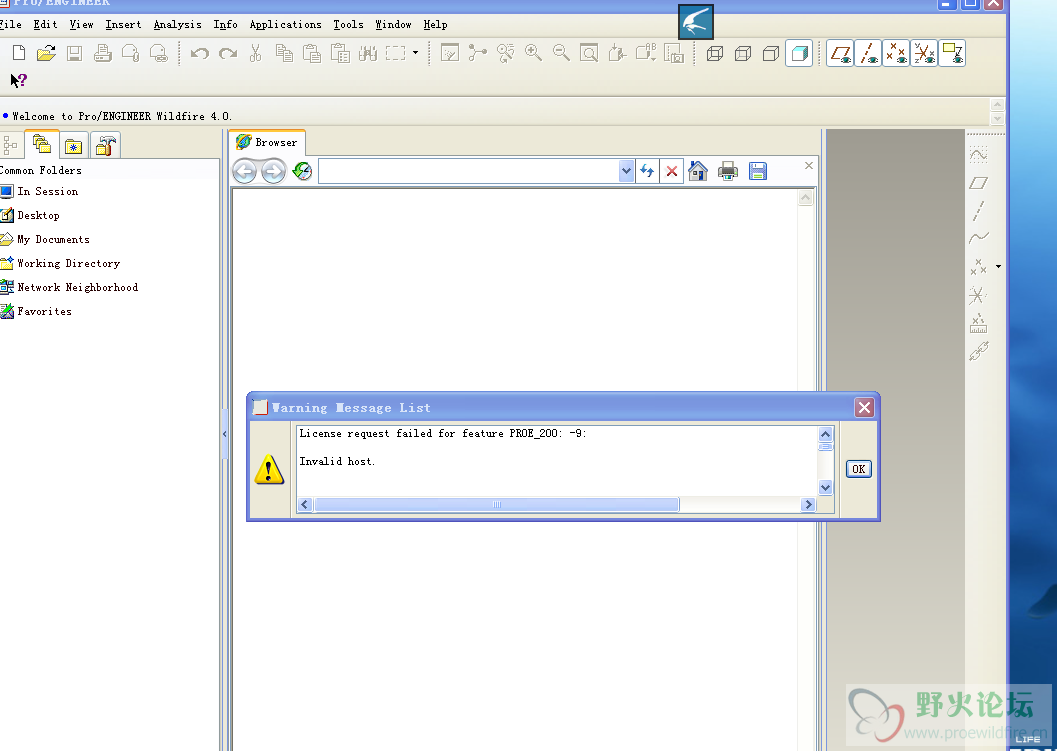Click the warning list scroll up arrow
Screen dimensions: 1057x751
point(825,433)
